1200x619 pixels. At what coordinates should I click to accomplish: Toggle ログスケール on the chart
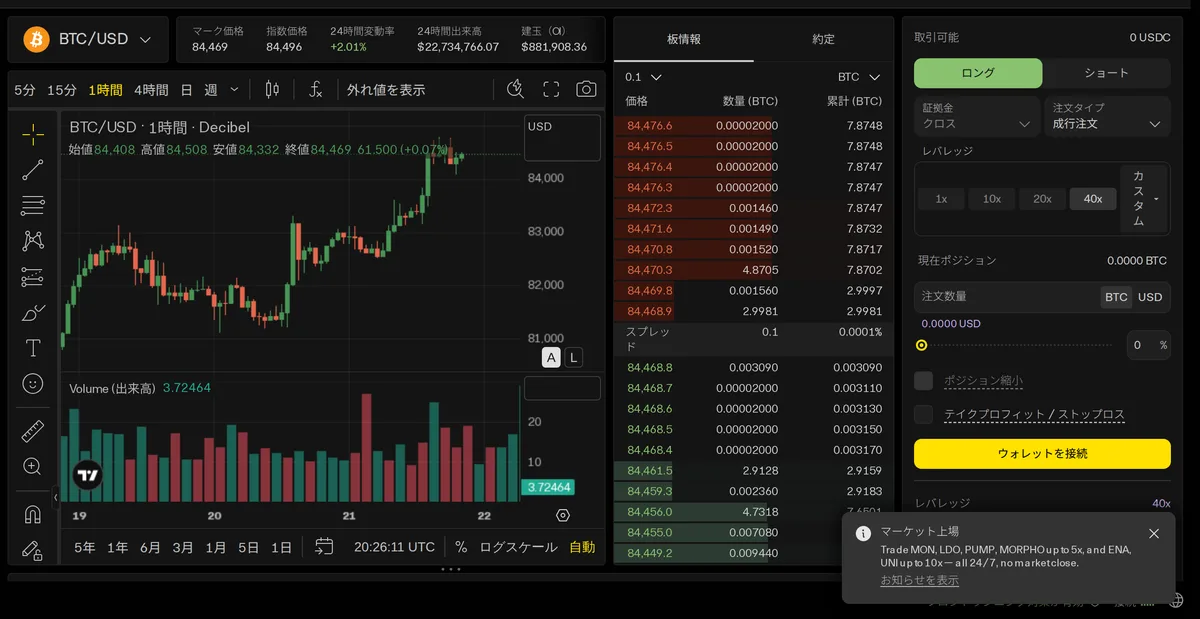click(516, 547)
